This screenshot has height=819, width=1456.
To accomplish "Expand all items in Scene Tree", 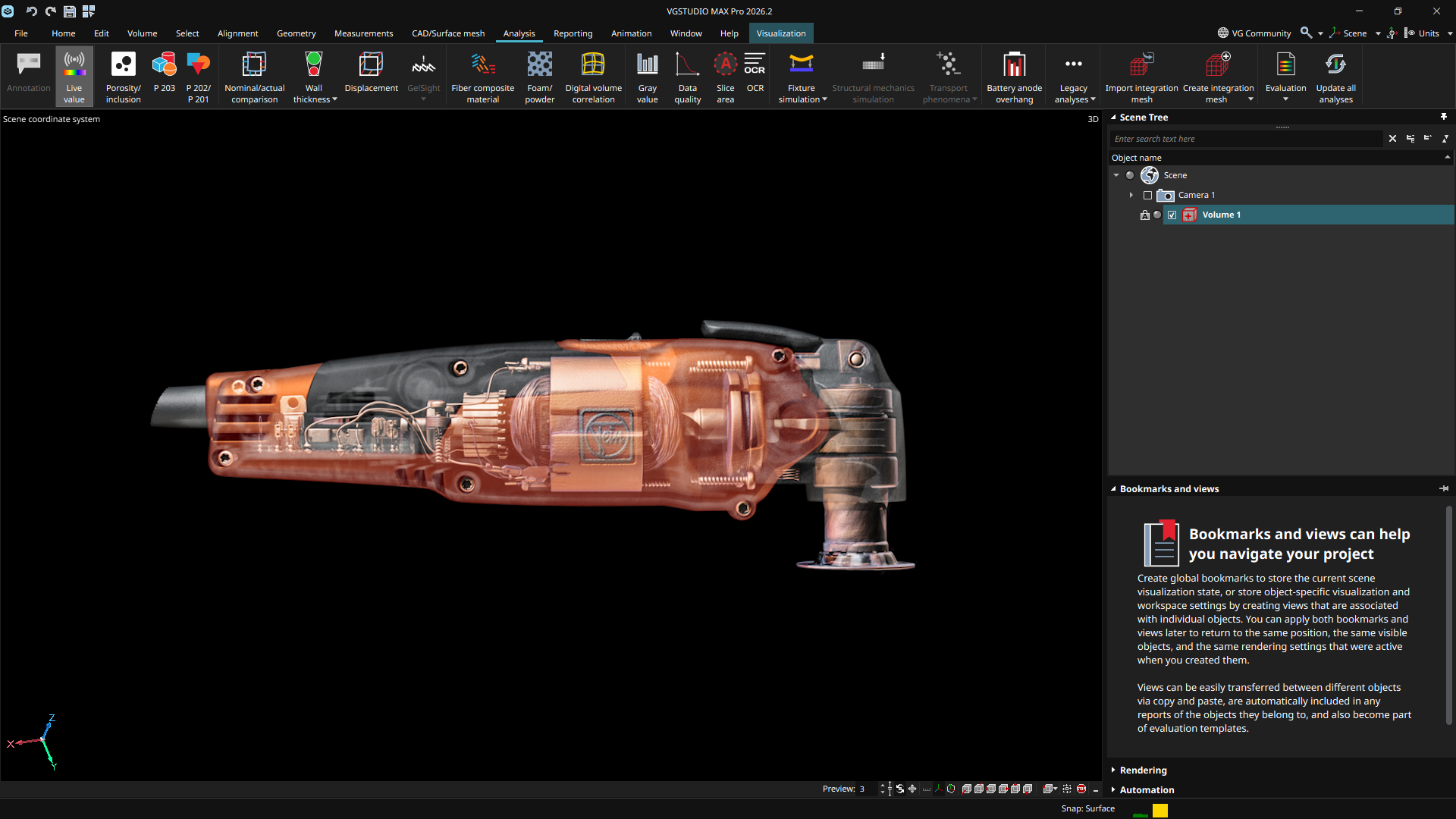I will pyautogui.click(x=1410, y=139).
